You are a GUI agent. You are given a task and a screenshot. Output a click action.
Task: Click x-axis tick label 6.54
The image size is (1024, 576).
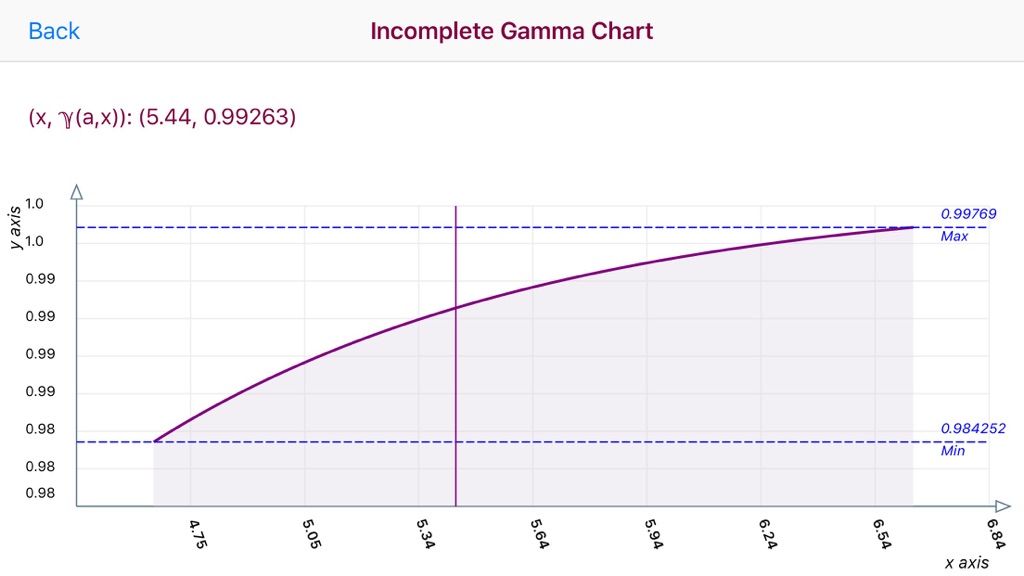[882, 534]
